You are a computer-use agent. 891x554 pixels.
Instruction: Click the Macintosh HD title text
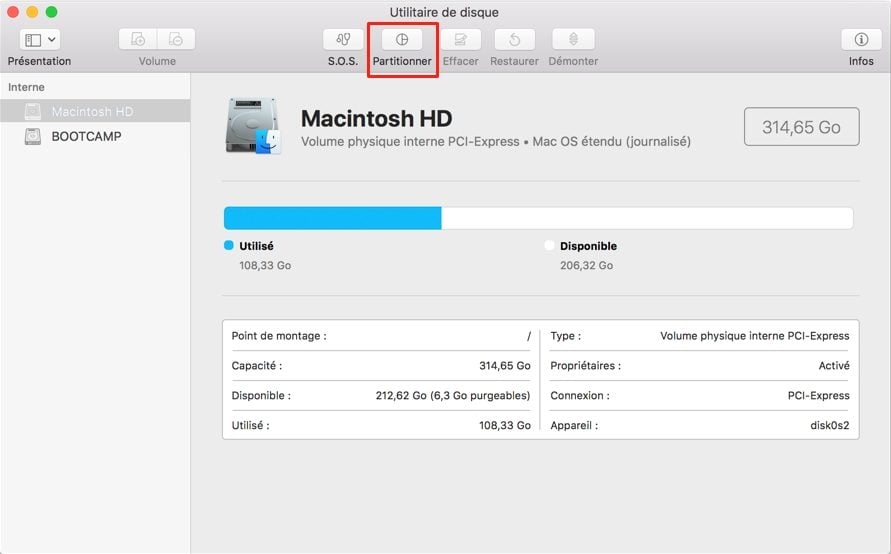point(376,118)
